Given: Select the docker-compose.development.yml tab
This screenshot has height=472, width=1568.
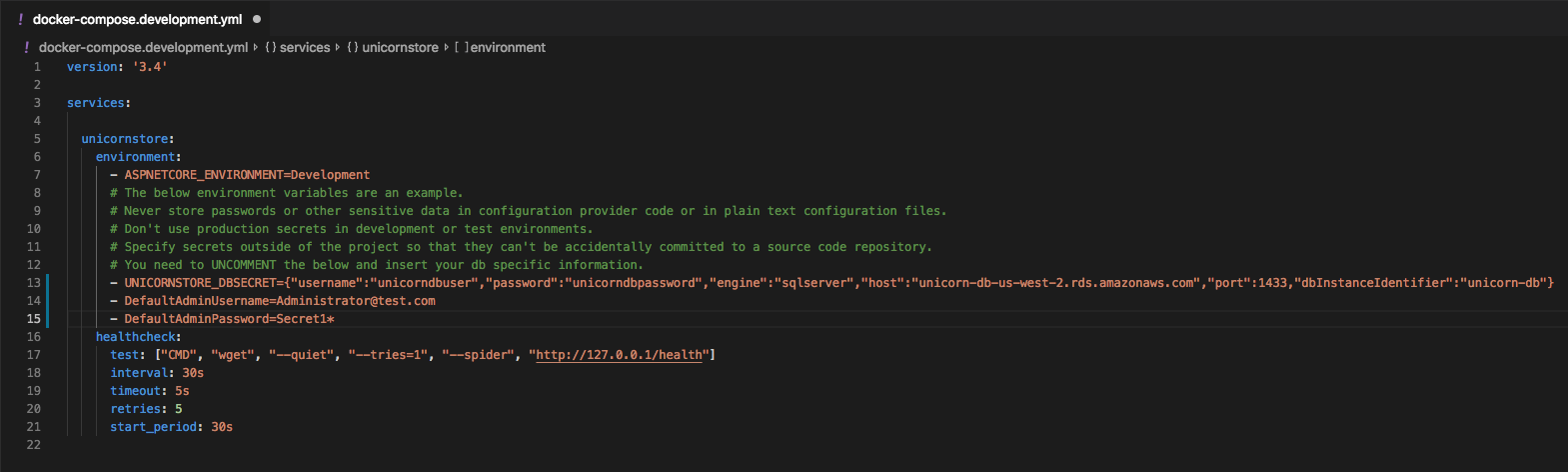Looking at the screenshot, I should tap(137, 19).
